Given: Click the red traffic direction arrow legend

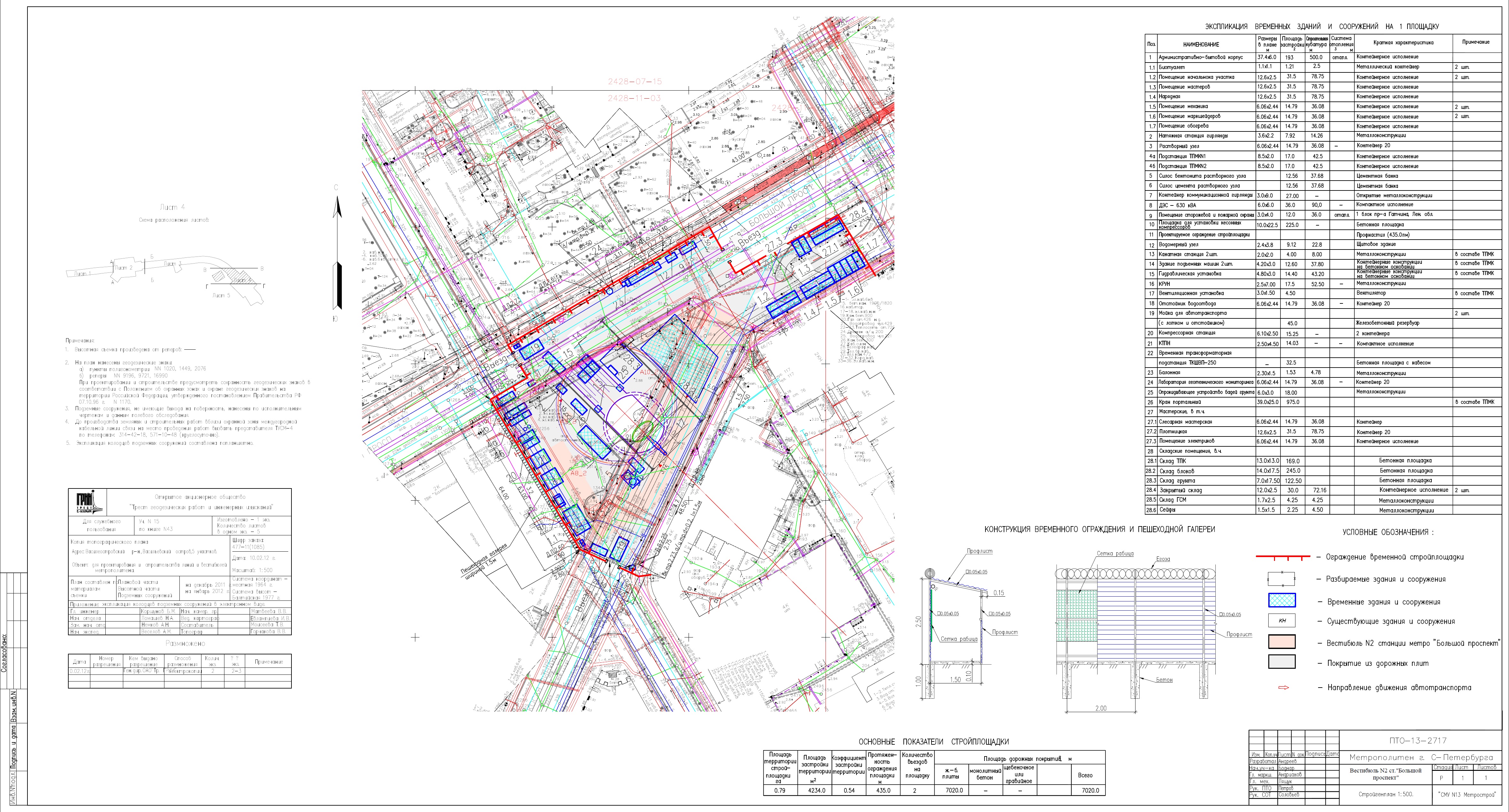Looking at the screenshot, I should tap(1283, 687).
